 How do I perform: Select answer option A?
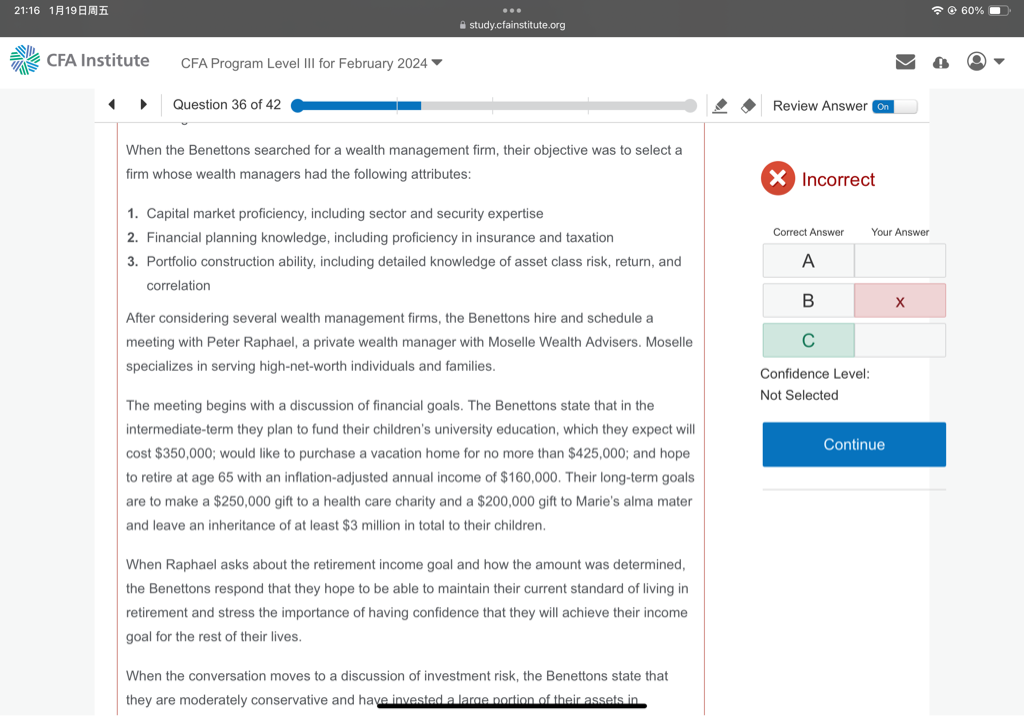(808, 261)
